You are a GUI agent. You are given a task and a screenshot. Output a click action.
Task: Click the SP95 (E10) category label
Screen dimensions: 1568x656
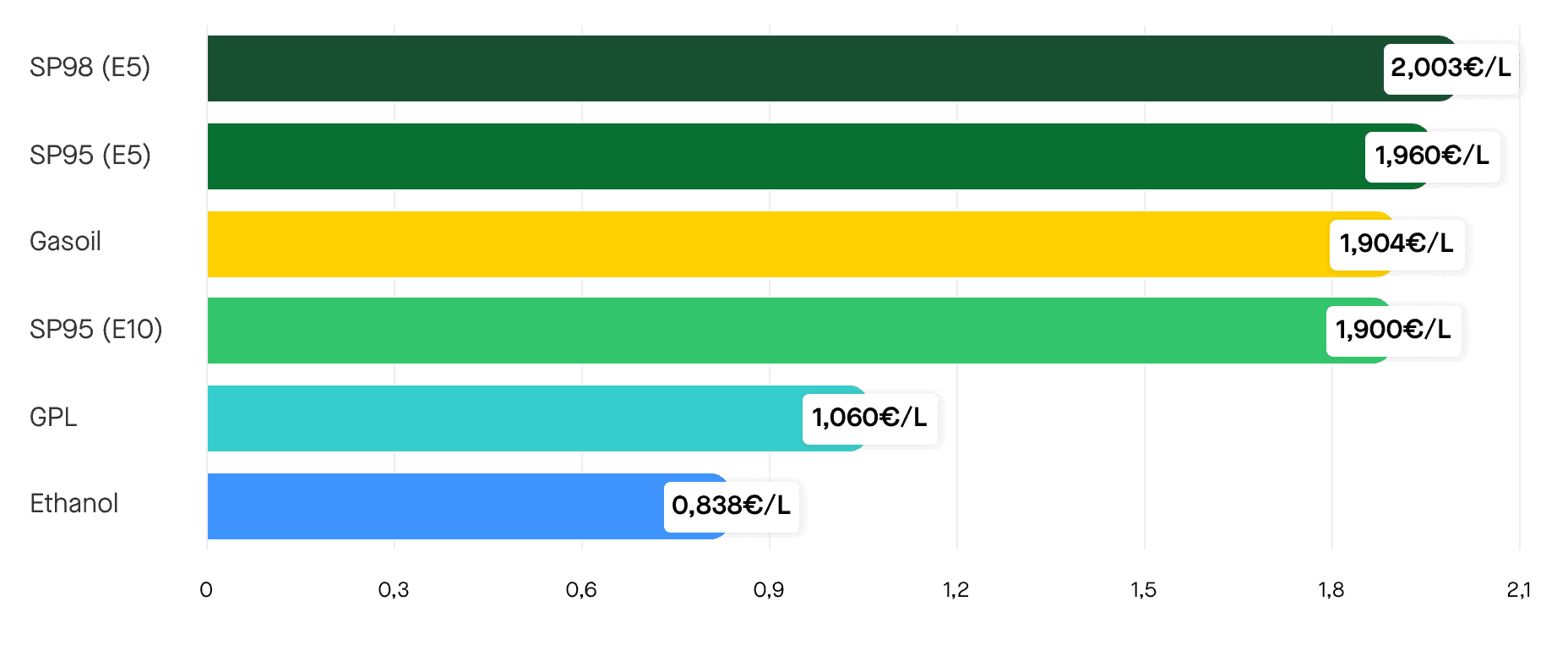pyautogui.click(x=96, y=330)
